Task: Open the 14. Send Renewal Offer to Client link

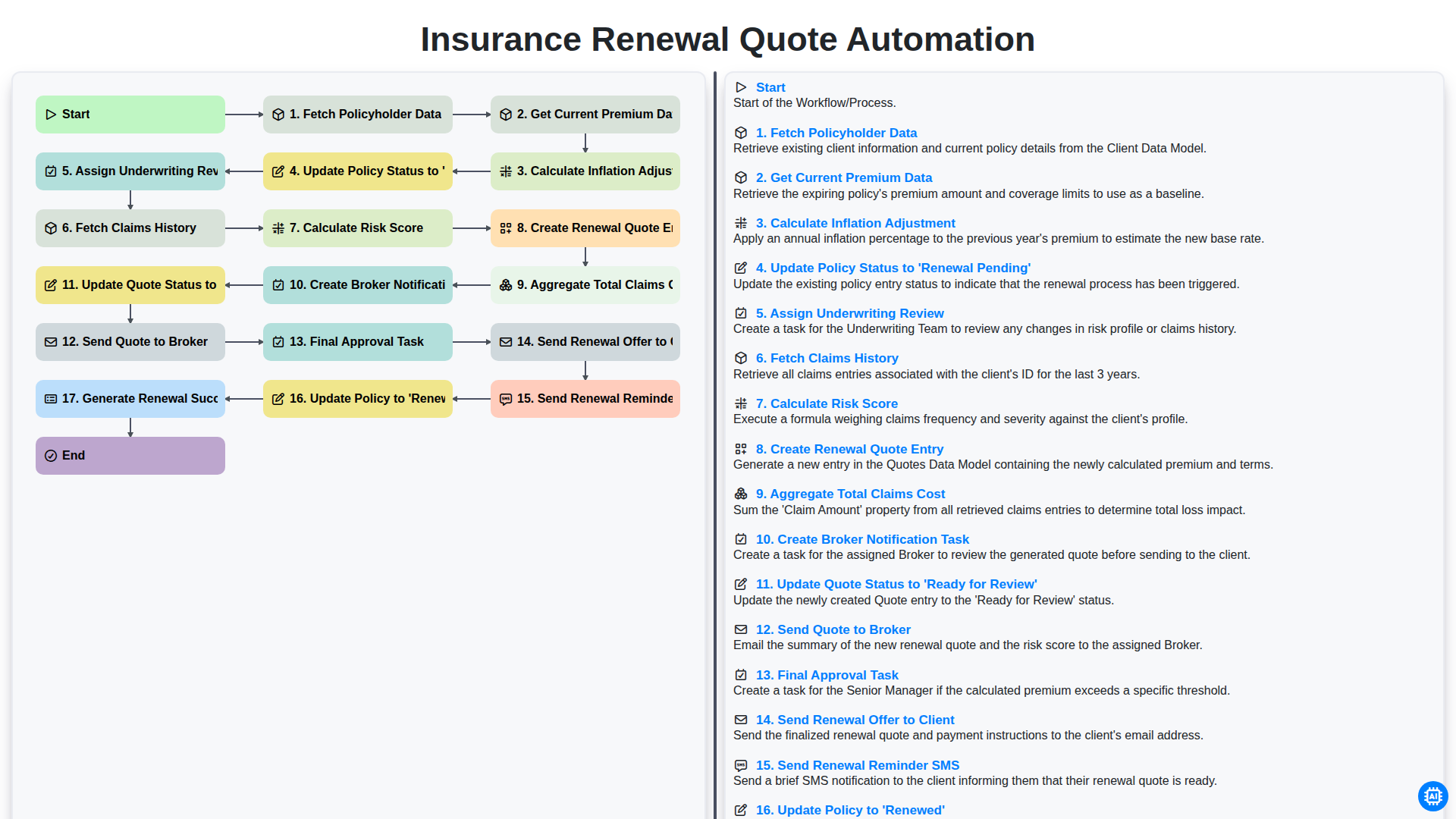Action: point(855,720)
